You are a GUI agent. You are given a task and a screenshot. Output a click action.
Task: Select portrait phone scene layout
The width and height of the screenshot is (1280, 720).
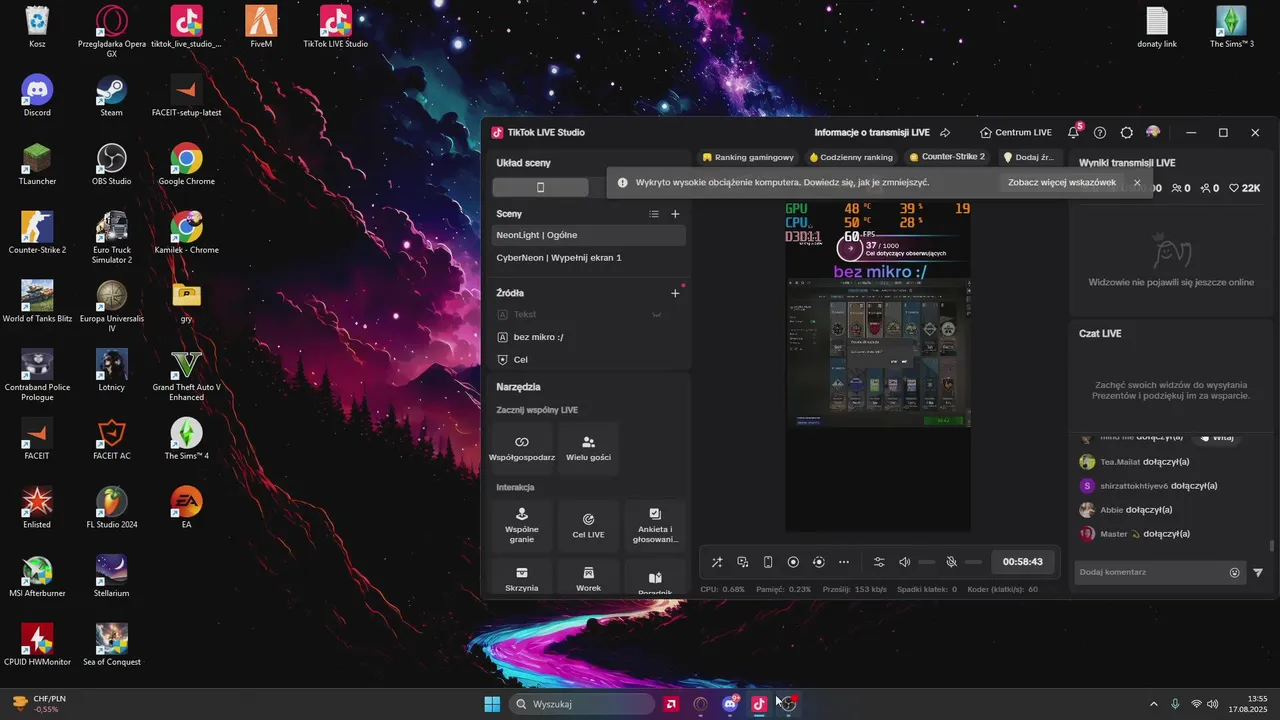541,187
